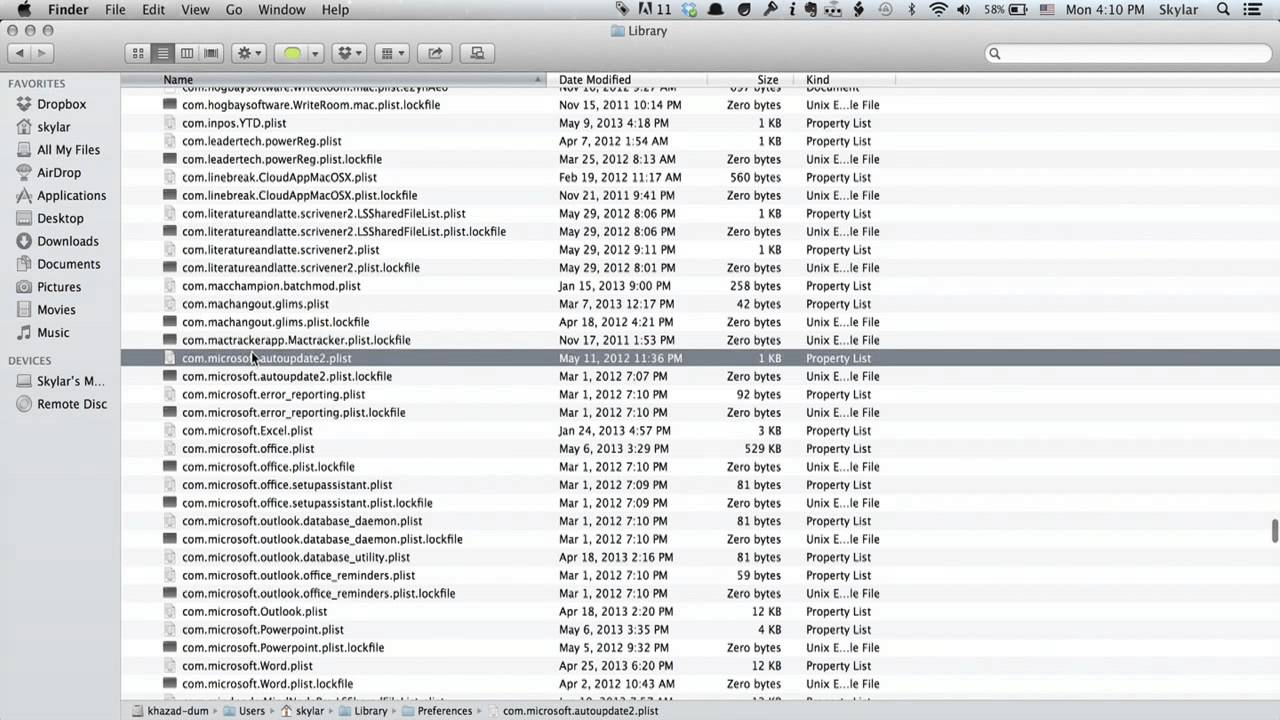The height and width of the screenshot is (720, 1280).
Task: Select com.microsoft.Outlook.plist file
Action: (254, 612)
